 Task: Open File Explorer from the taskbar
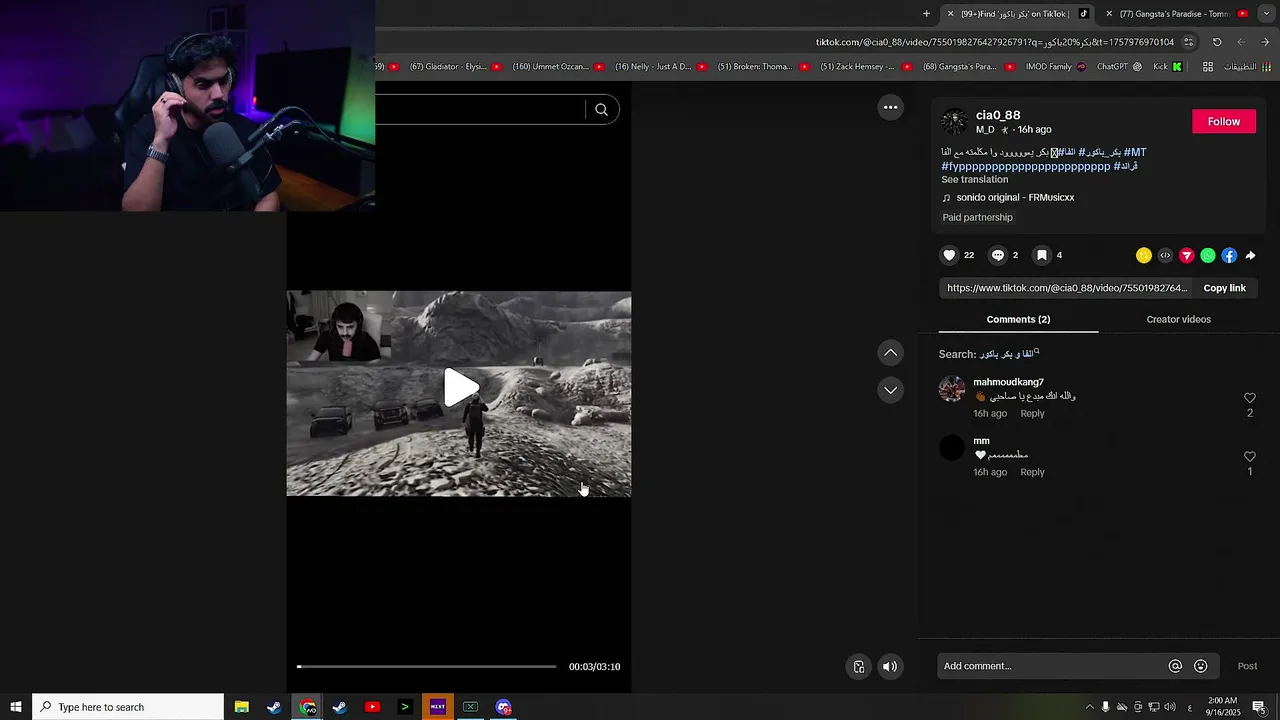coord(241,707)
